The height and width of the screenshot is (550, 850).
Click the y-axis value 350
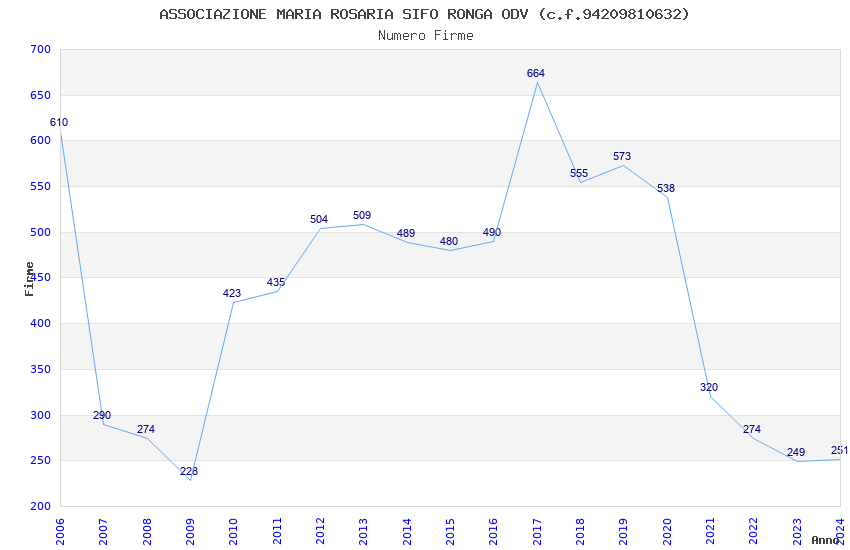41,370
